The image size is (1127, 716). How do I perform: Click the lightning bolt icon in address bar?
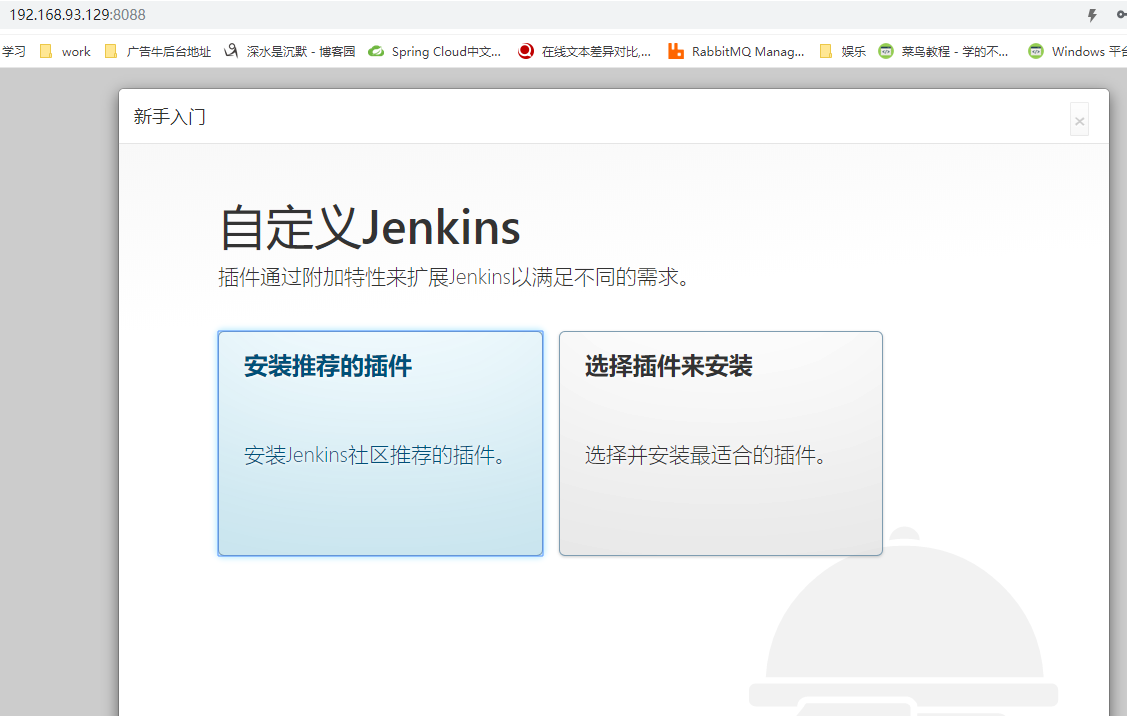tap(1092, 15)
